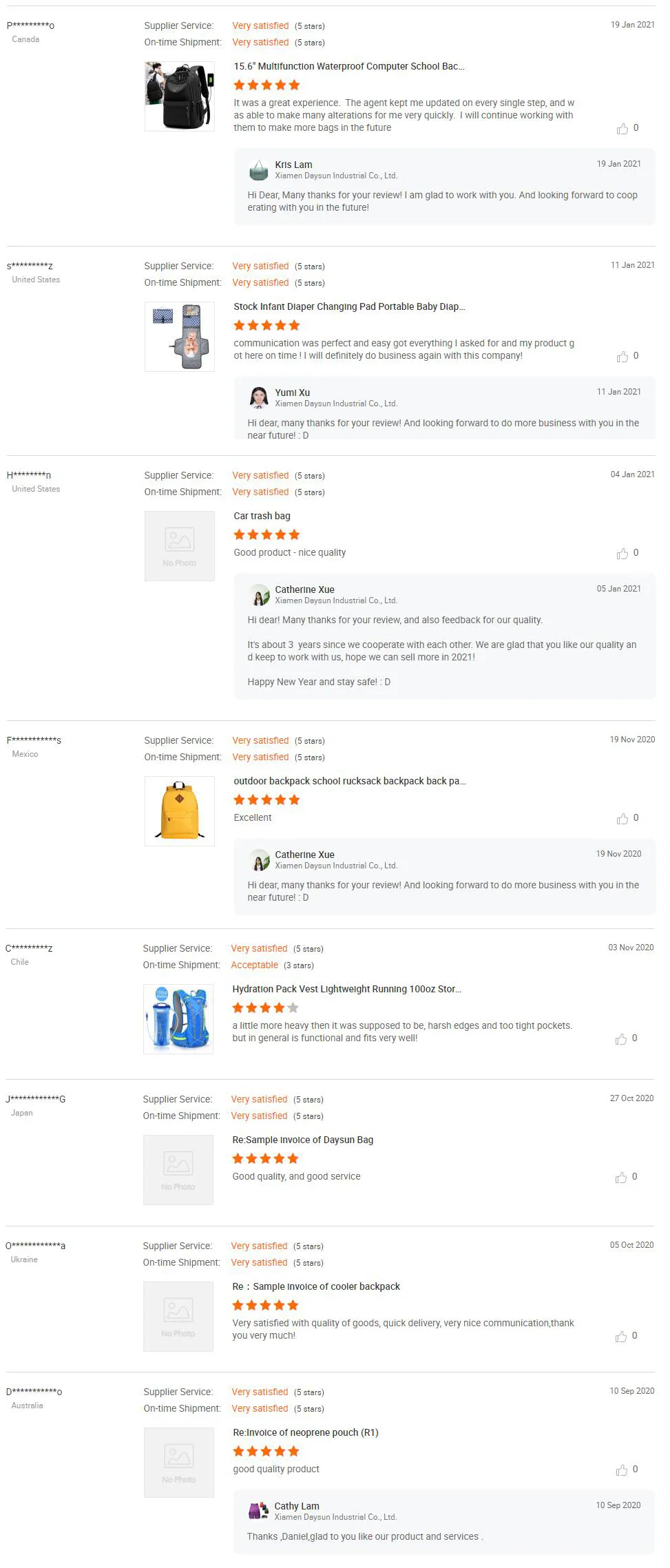Click Cathy Lam's avatar in the reply
670x1568 pixels.
point(258,1511)
